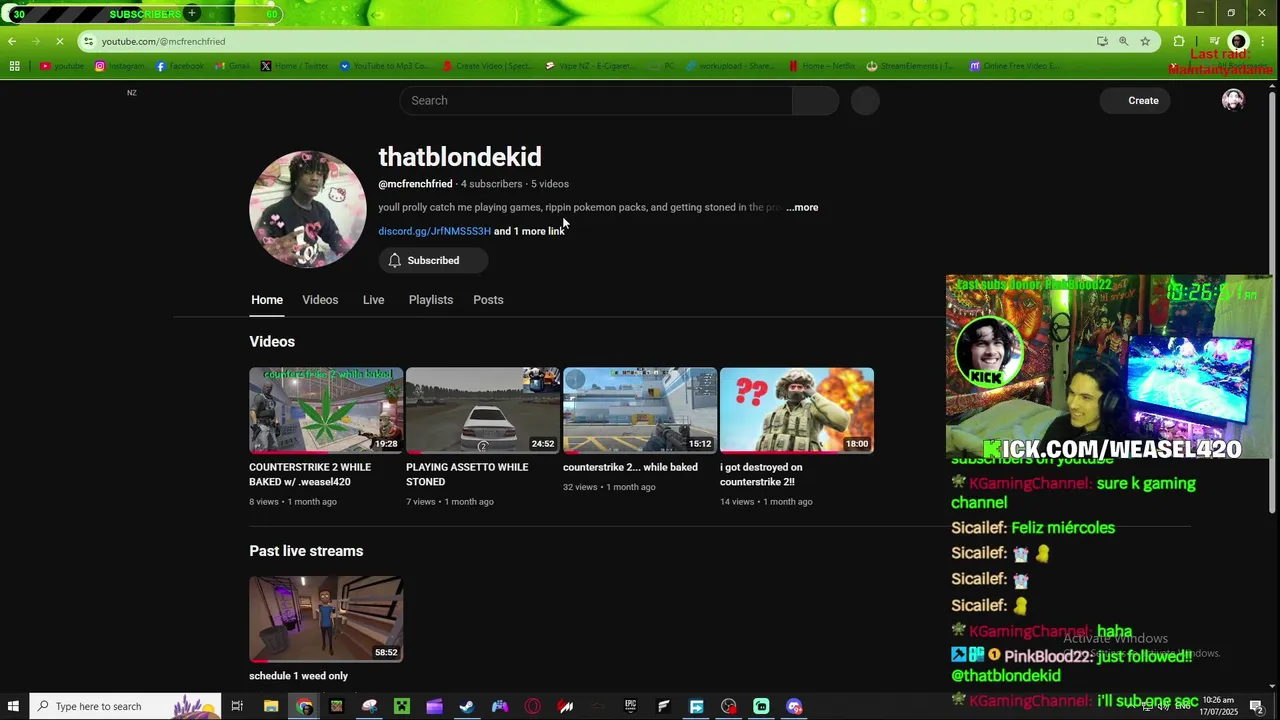This screenshot has width=1280, height=720.
Task: Open the Vape NZ - E-Cigarette bookmark
Action: coord(589,66)
